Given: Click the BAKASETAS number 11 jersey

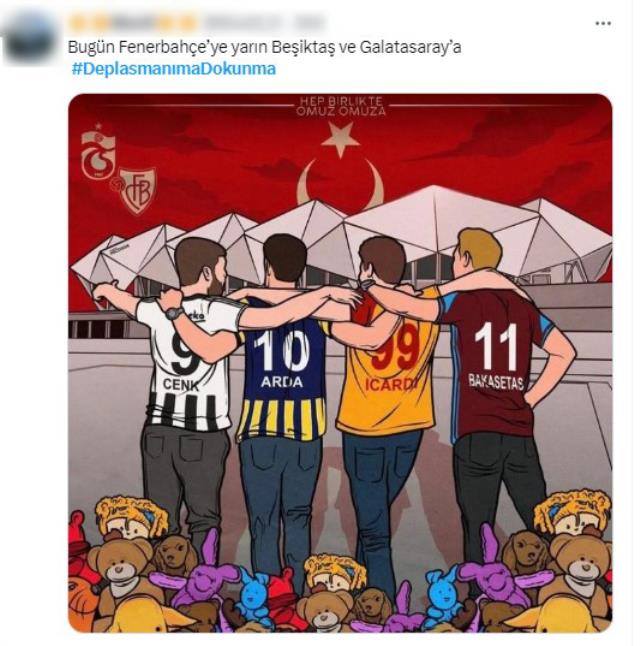Looking at the screenshot, I should coord(497,365).
